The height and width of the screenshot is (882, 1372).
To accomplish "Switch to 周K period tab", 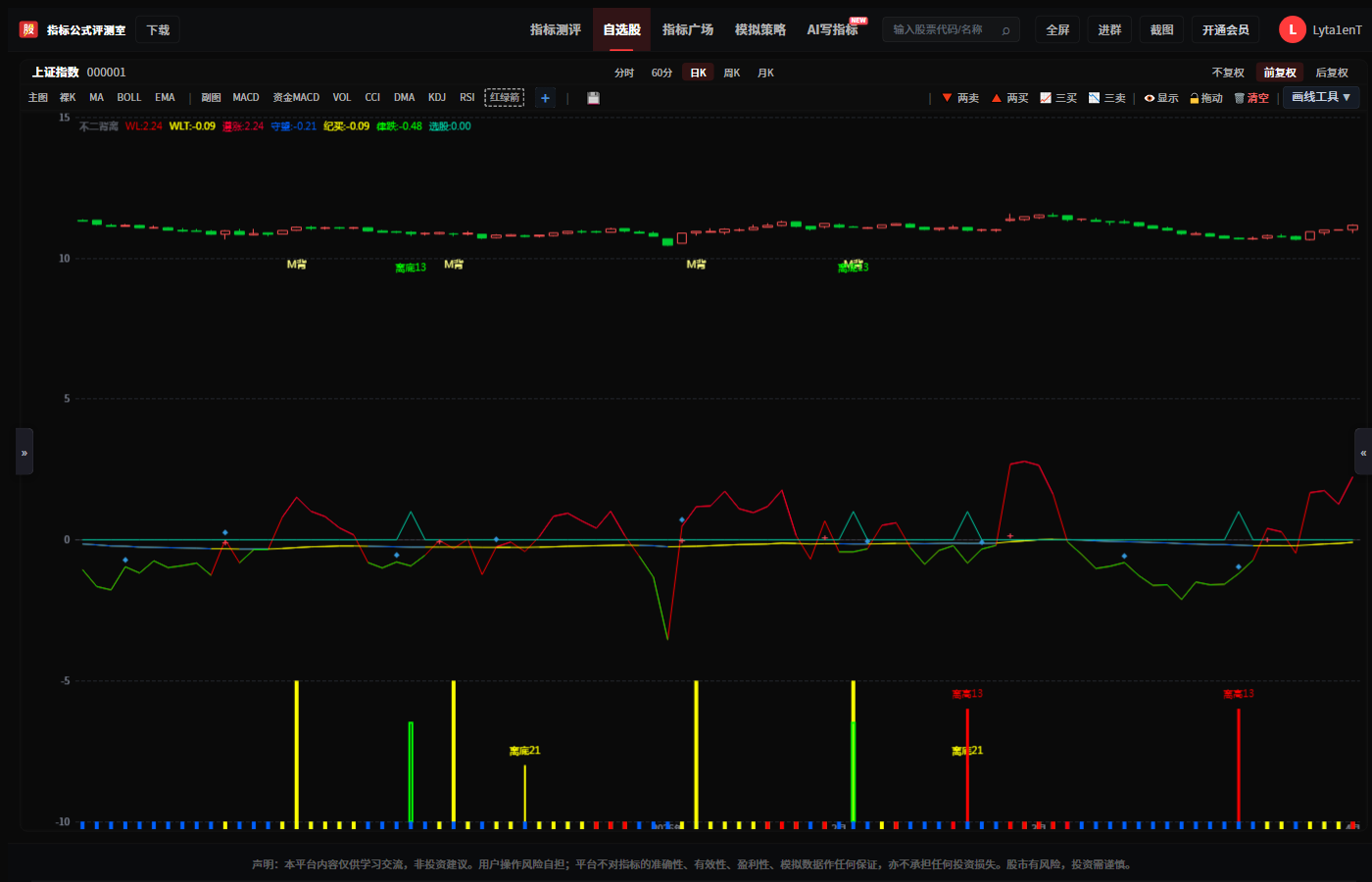I will point(731,73).
